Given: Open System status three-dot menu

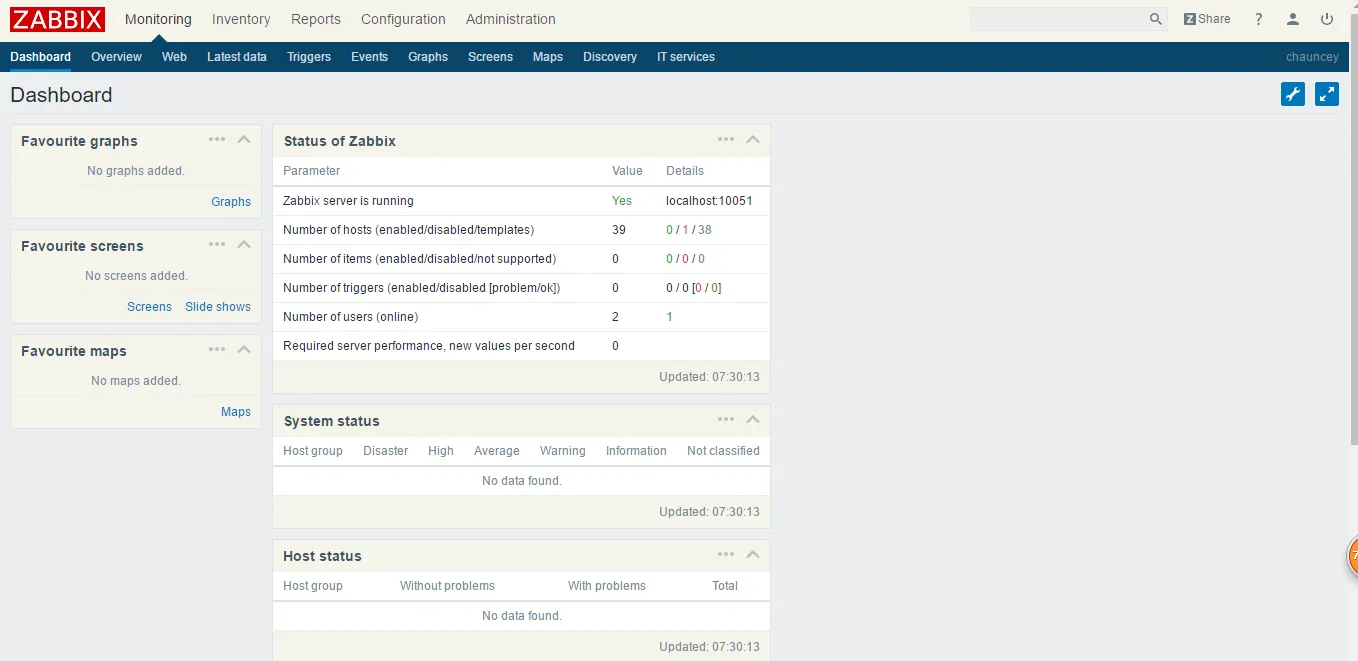Looking at the screenshot, I should (726, 420).
